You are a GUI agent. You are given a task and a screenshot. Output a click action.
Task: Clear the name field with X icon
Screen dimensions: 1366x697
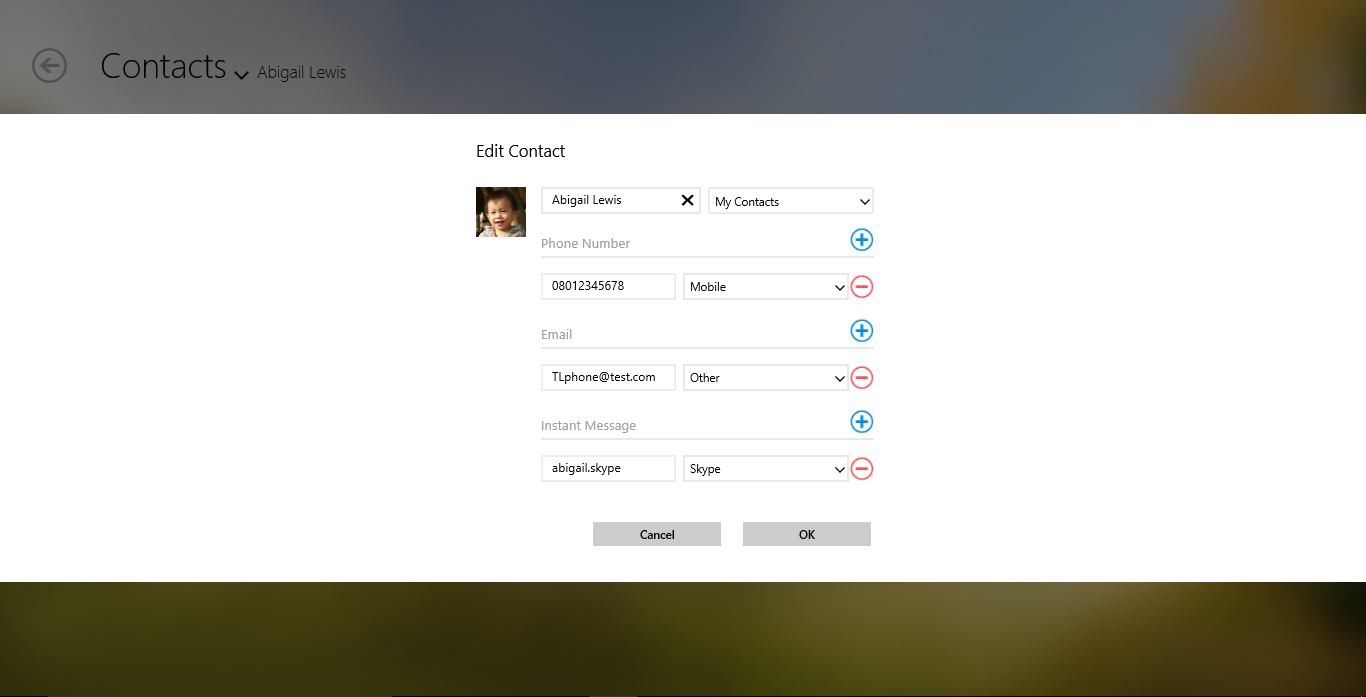687,200
